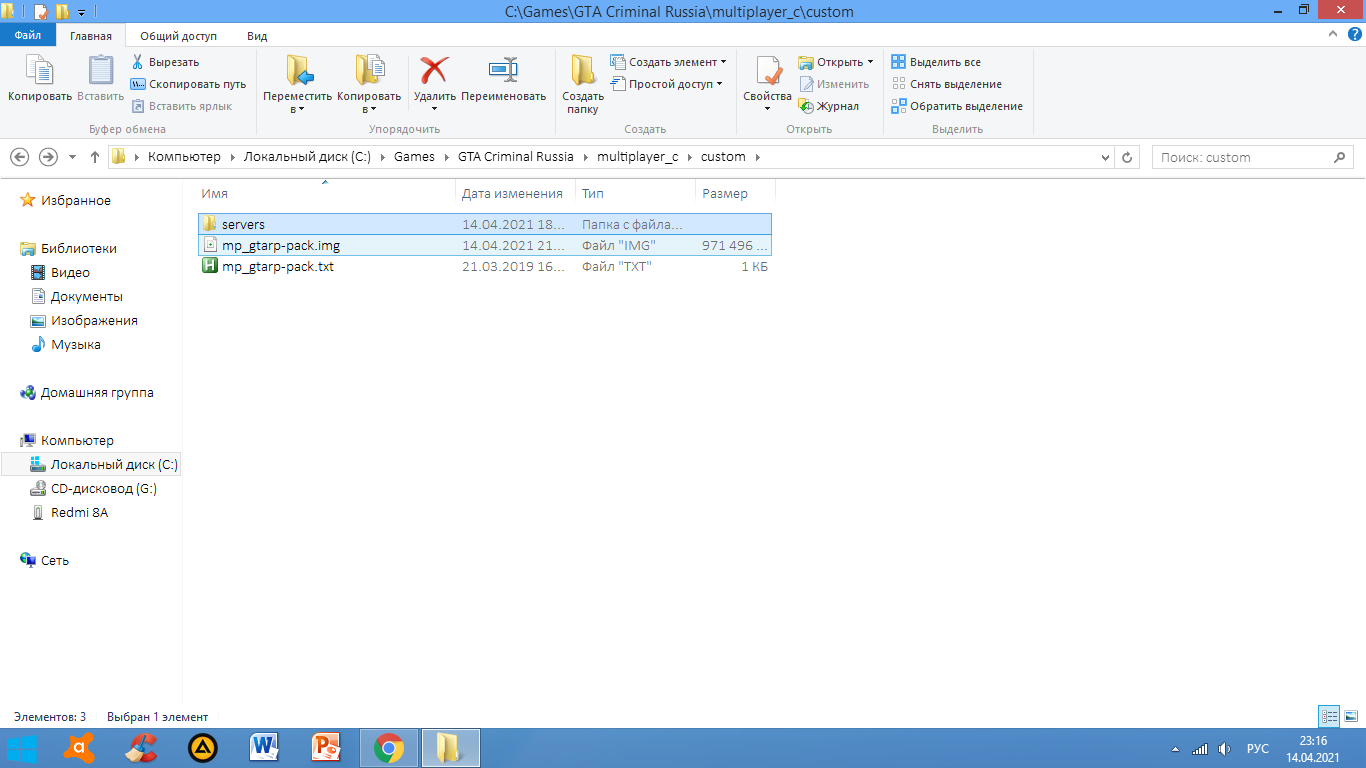The image size is (1366, 768).
Task: Switch to the Вид ribbon tab
Action: [257, 35]
